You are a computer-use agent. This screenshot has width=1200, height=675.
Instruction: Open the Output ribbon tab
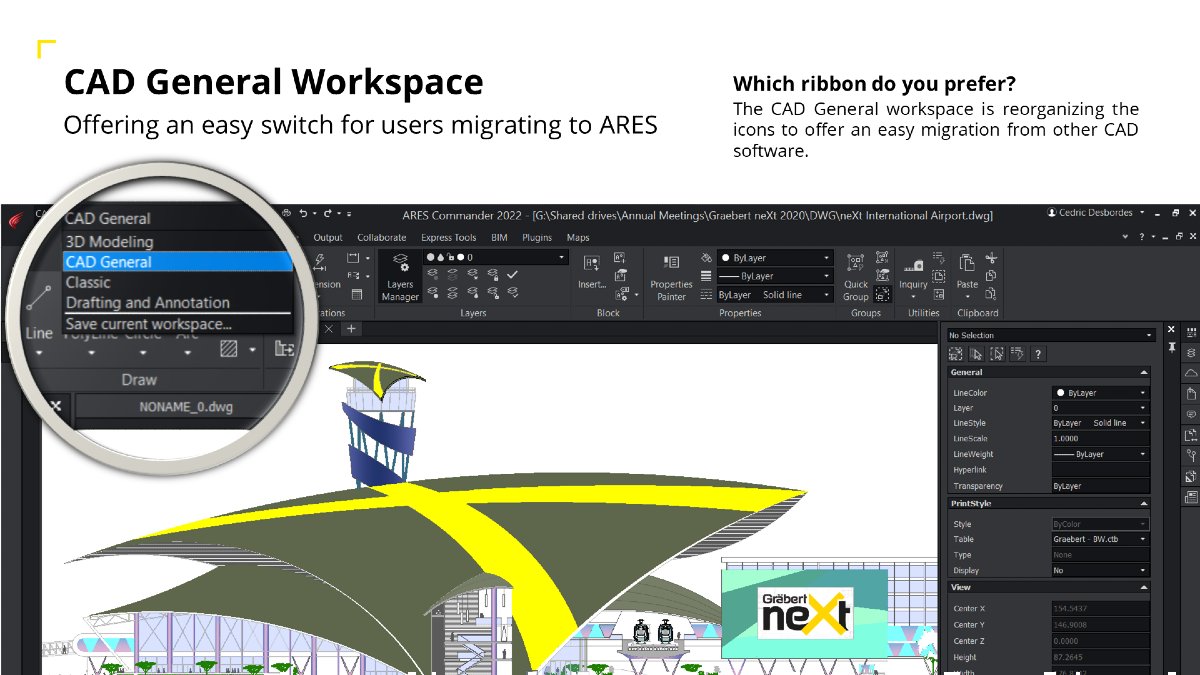[x=328, y=238]
